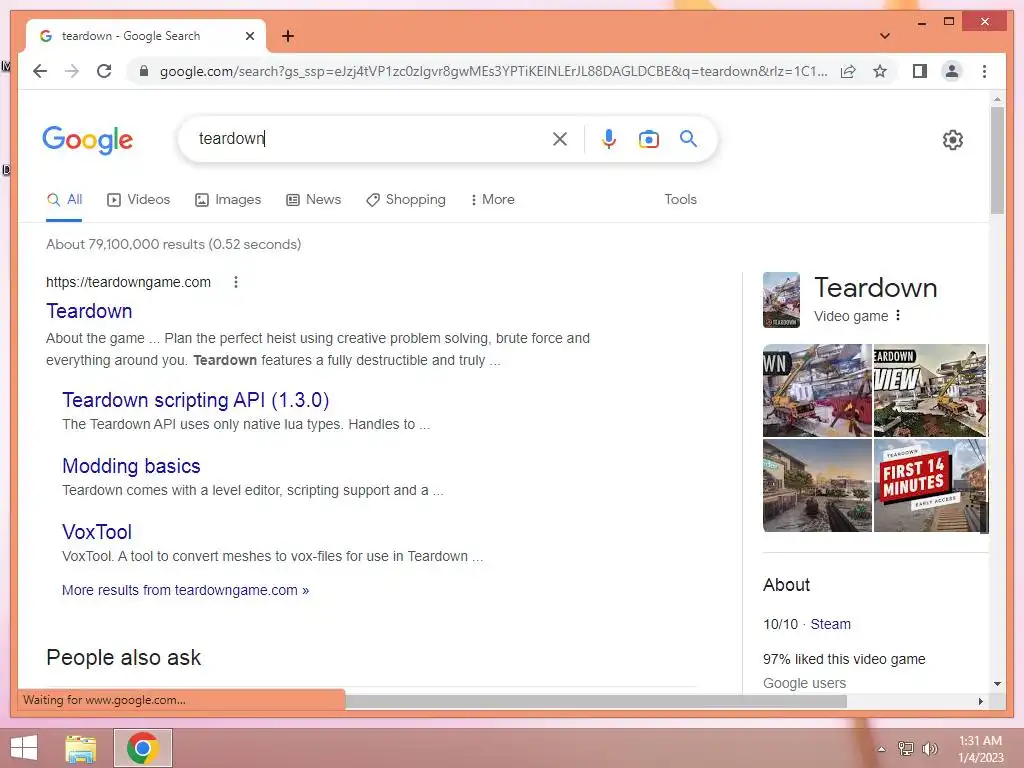Open File Explorer from taskbar
The width and height of the screenshot is (1024, 768).
(x=81, y=748)
